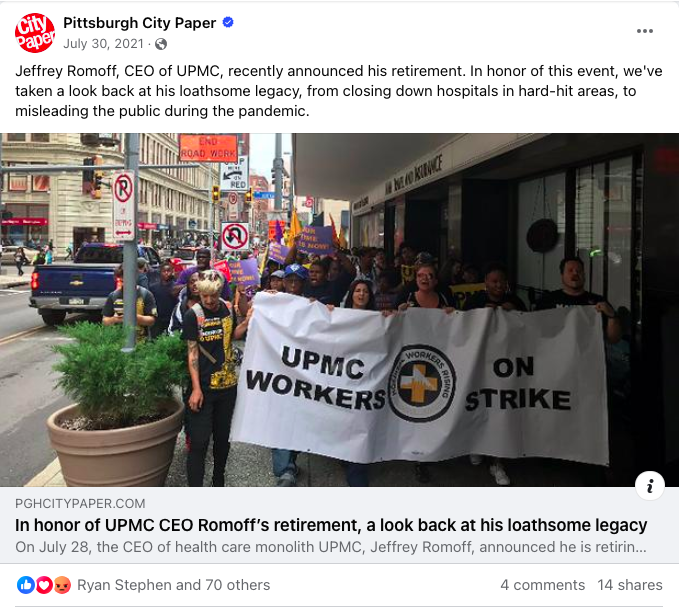Viewport: 679px width, 608px height.
Task: Click the "ON STRIKE" banner text in image
Action: click(518, 384)
